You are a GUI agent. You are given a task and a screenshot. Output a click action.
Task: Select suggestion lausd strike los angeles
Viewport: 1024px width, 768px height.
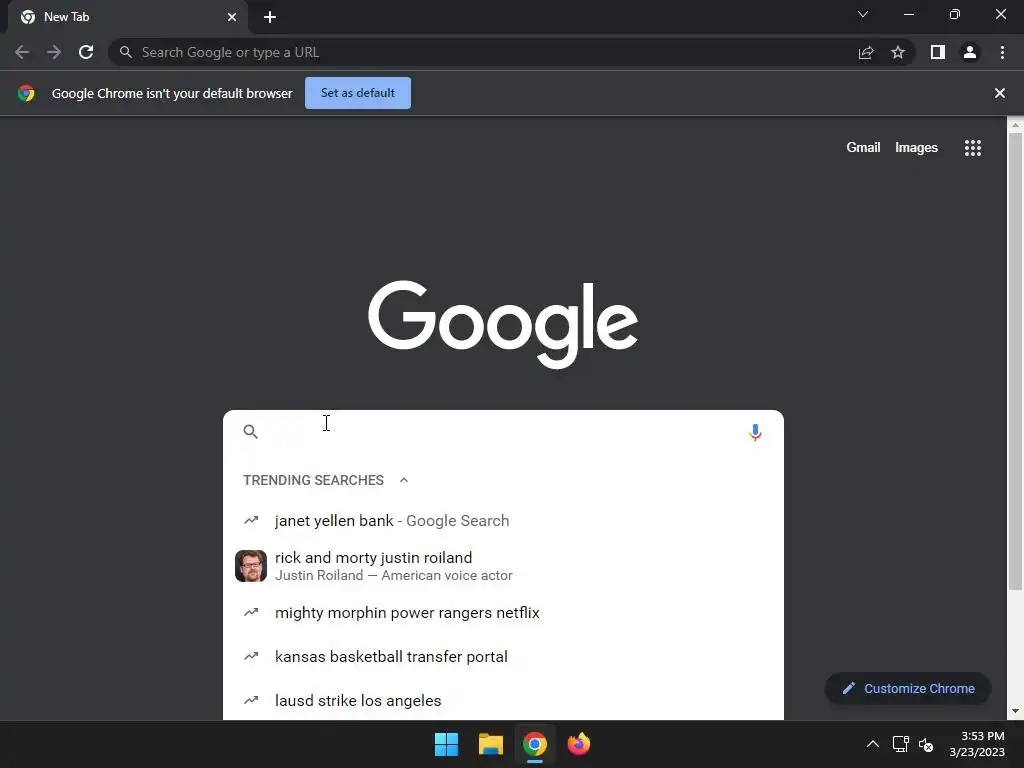click(503, 700)
